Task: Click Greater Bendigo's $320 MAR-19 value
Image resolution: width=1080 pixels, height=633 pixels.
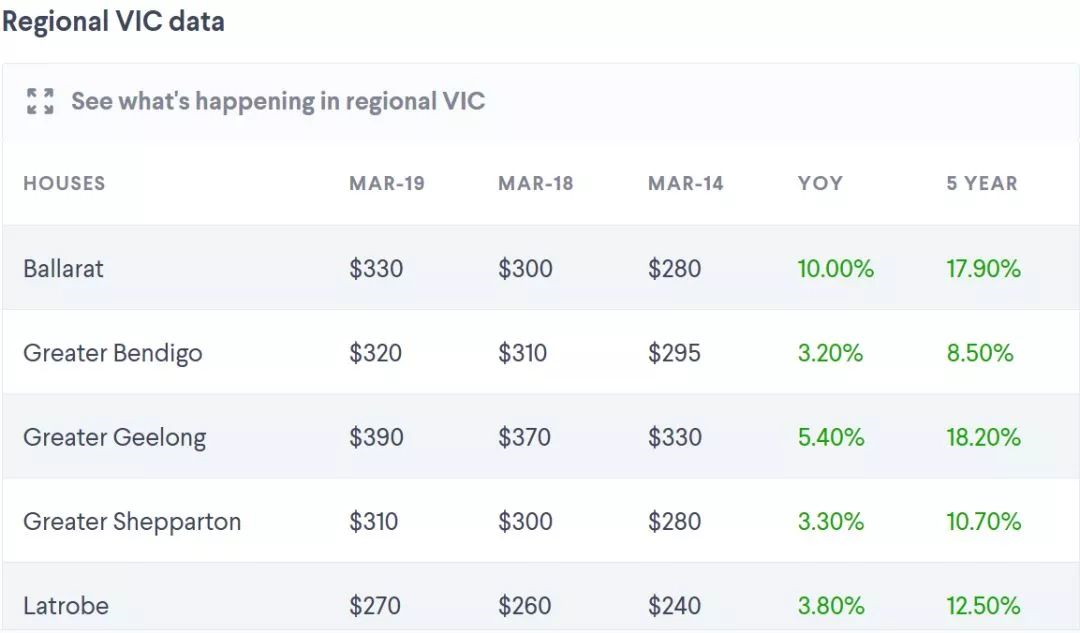Action: point(375,353)
